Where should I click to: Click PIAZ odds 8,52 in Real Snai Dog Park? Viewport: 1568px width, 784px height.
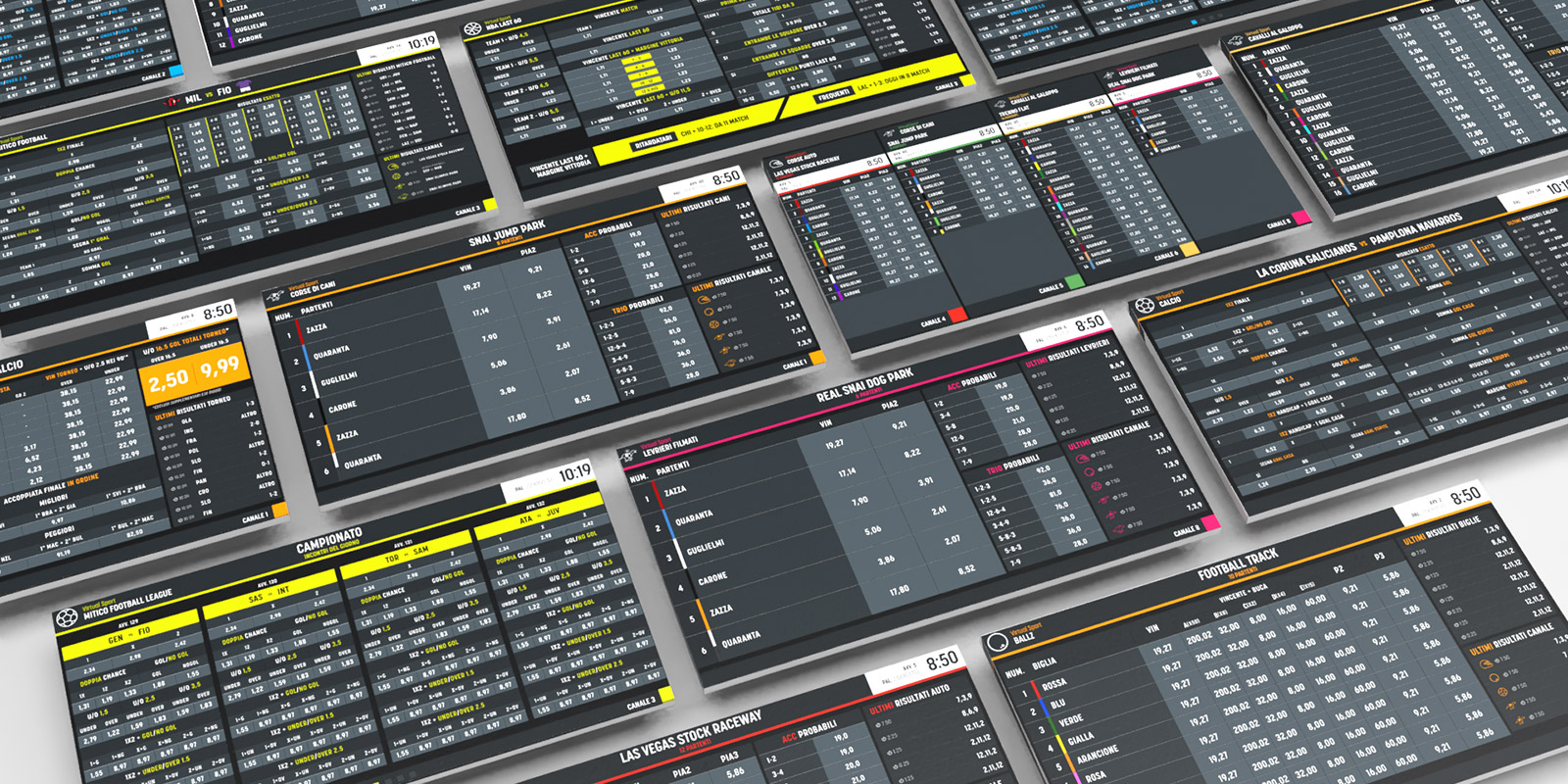(966, 569)
